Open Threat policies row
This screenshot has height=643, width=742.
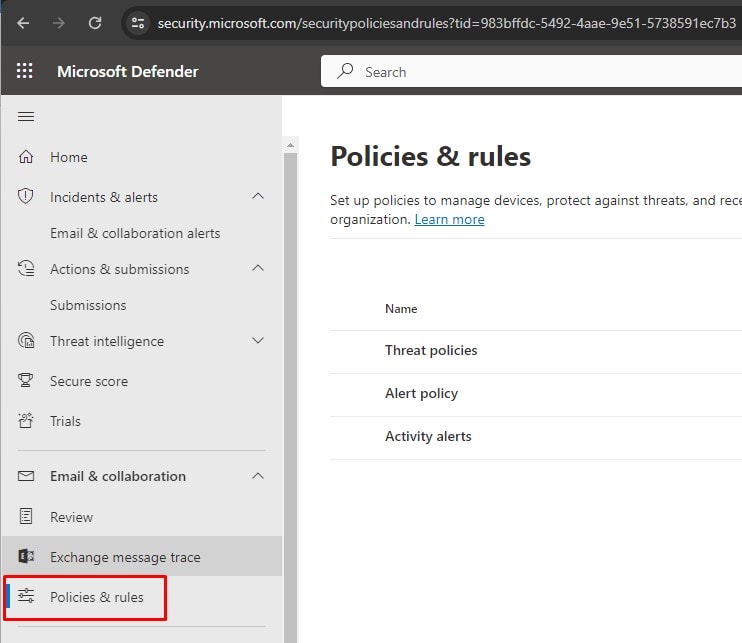click(536, 350)
